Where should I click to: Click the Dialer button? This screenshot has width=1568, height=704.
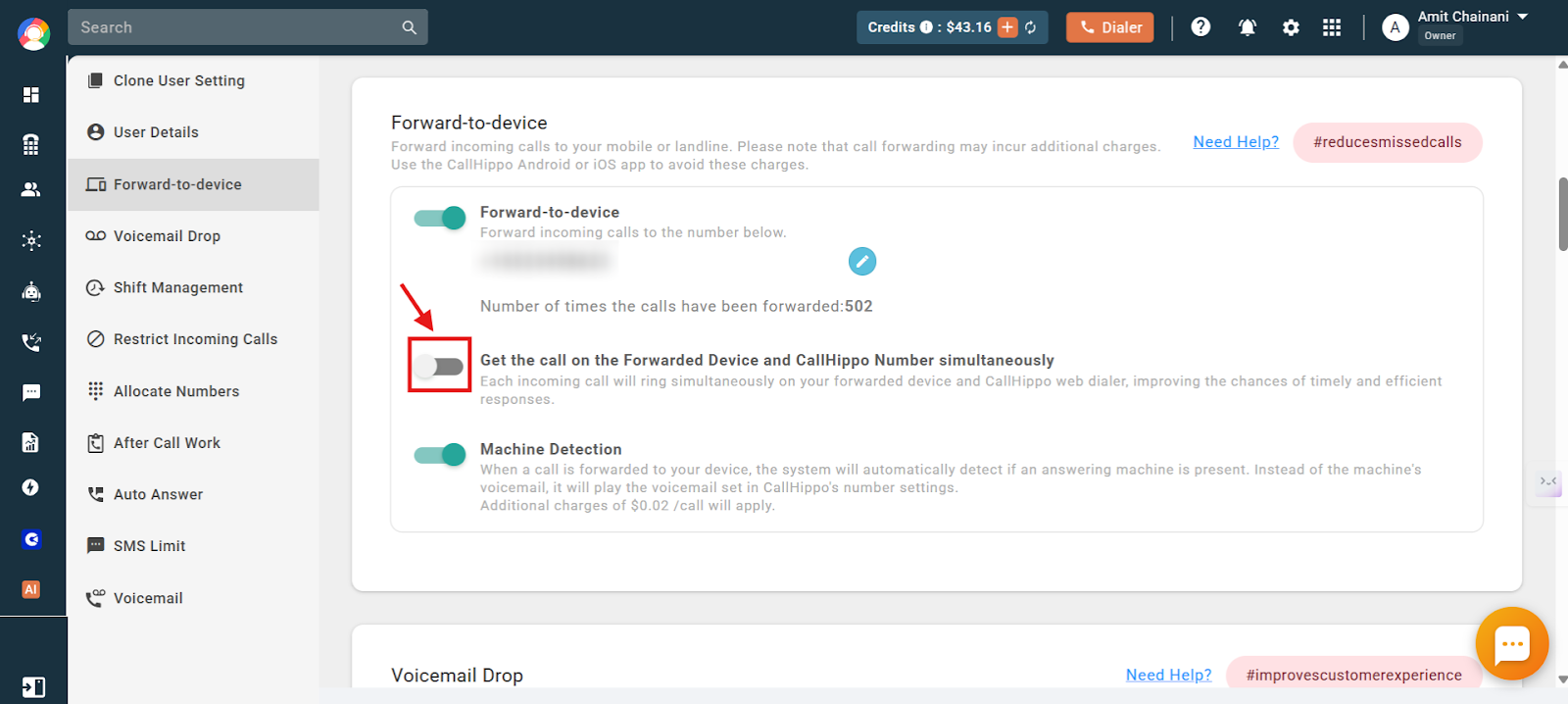1110,27
